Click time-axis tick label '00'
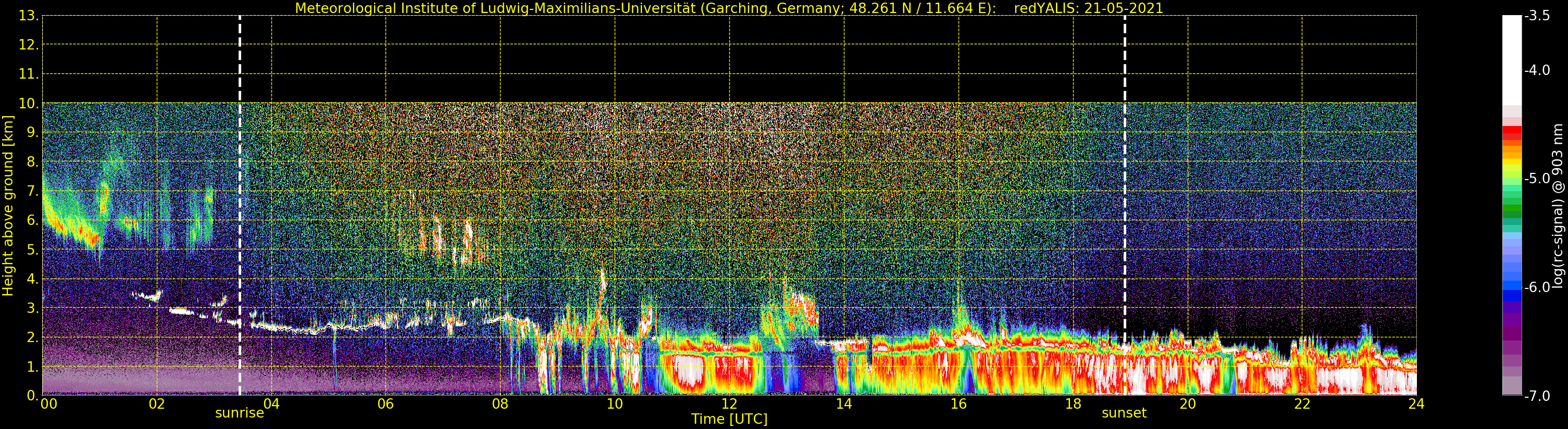 (48, 404)
